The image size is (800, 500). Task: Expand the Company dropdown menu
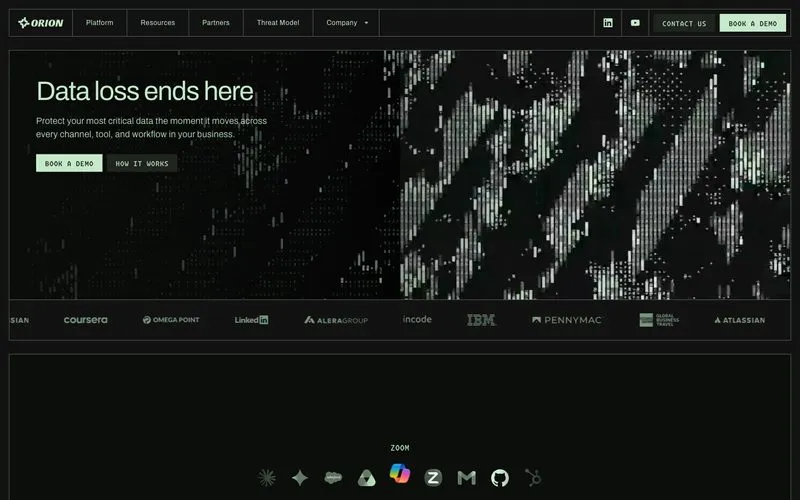[346, 23]
